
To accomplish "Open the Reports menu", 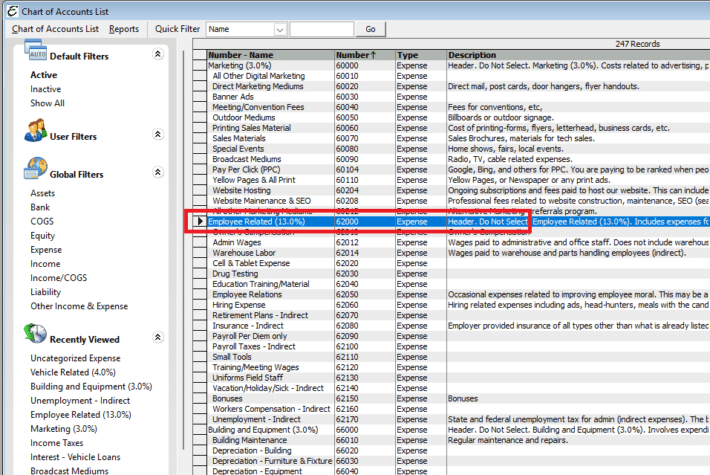I will click(124, 29).
